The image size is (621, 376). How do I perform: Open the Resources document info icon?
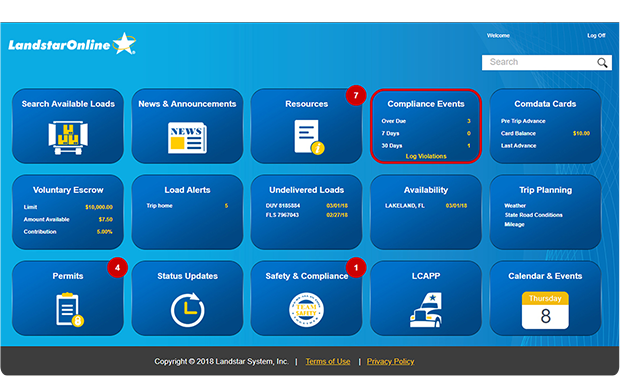click(x=309, y=137)
